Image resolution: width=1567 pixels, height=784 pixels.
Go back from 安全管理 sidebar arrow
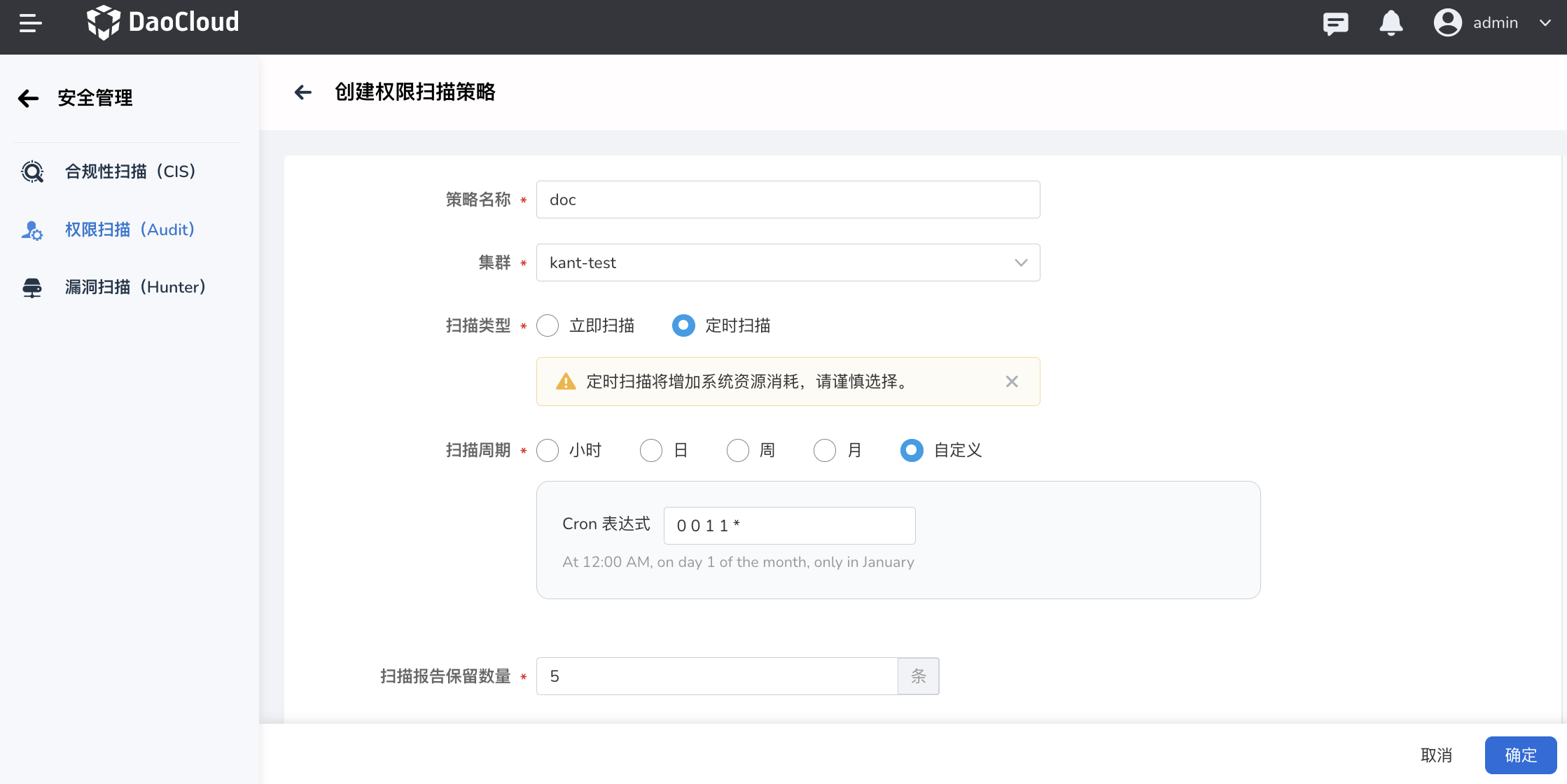[28, 98]
